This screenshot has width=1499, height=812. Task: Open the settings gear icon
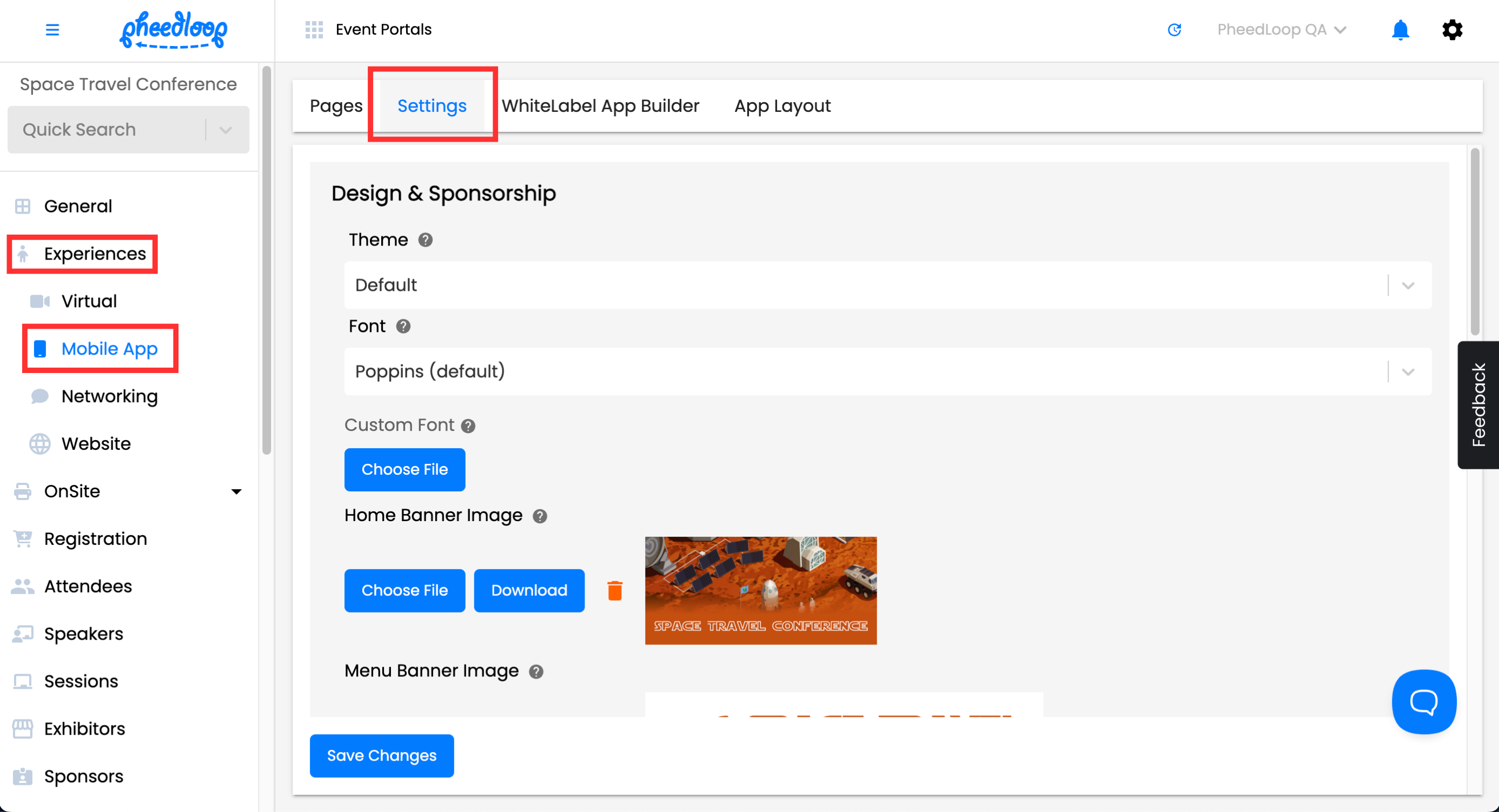click(1452, 30)
